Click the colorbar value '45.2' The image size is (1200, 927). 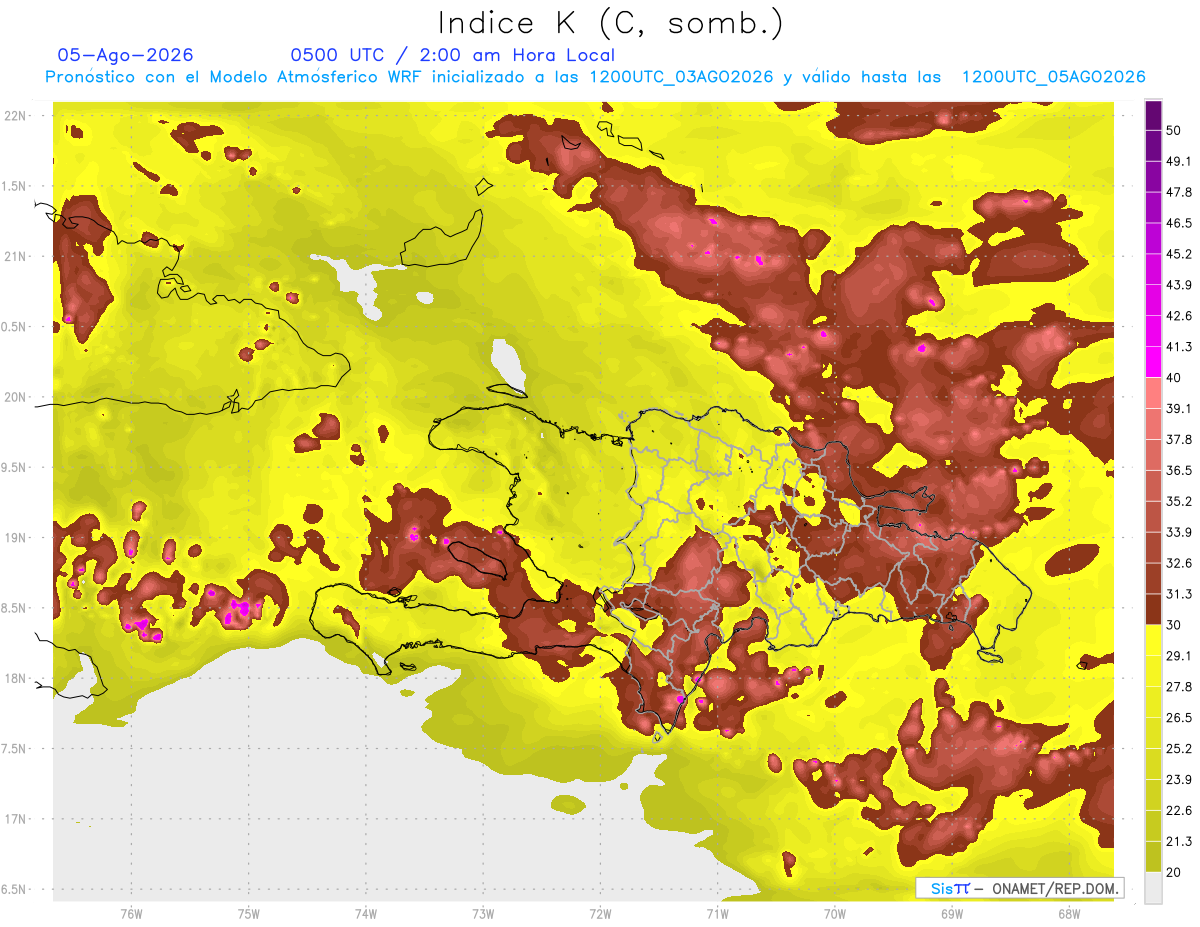pyautogui.click(x=1178, y=254)
